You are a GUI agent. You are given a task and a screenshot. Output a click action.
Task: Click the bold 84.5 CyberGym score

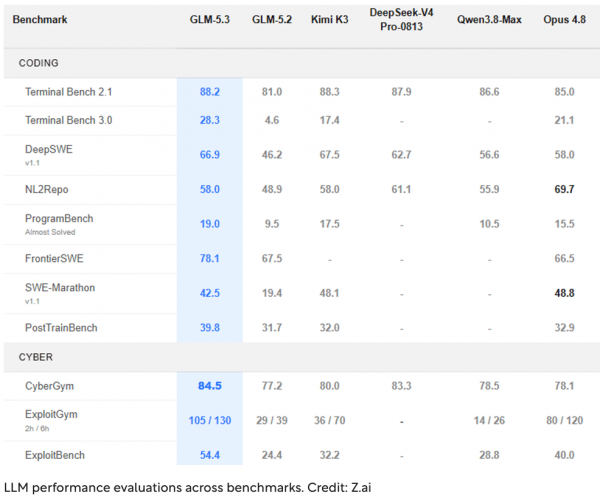click(210, 386)
